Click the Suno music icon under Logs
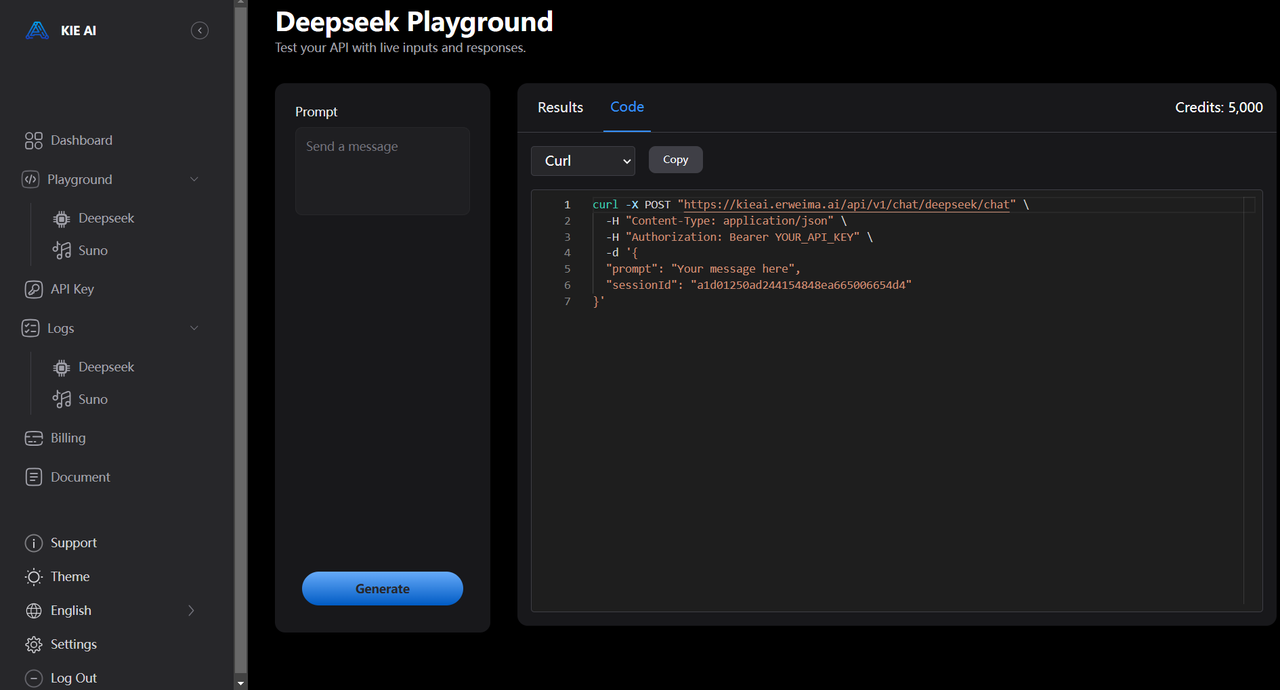Screen dimensions: 1280x690 pyautogui.click(x=61, y=400)
